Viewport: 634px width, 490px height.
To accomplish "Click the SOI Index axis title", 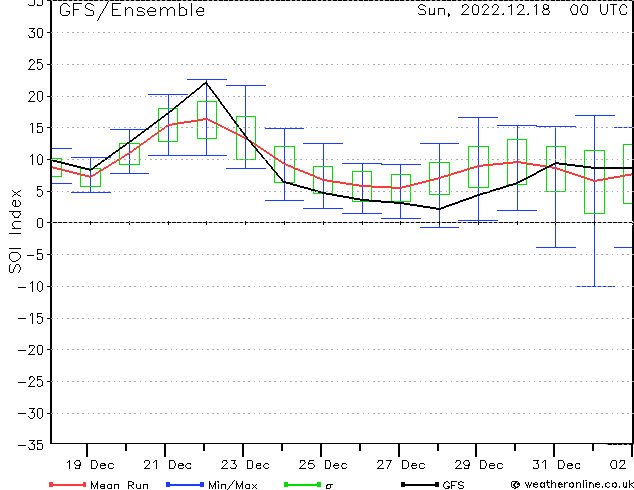I will coord(15,231).
